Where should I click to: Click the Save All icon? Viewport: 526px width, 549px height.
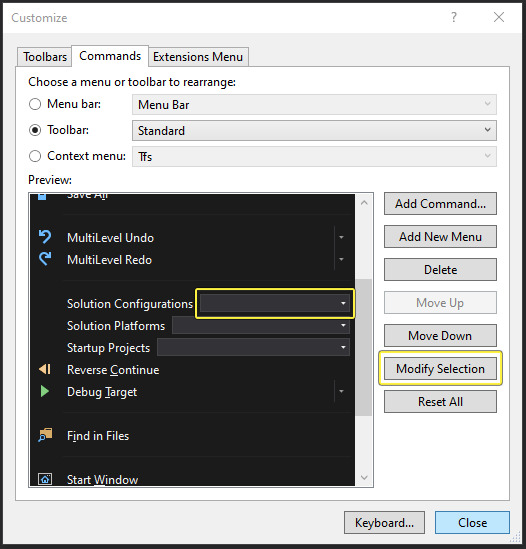42,196
